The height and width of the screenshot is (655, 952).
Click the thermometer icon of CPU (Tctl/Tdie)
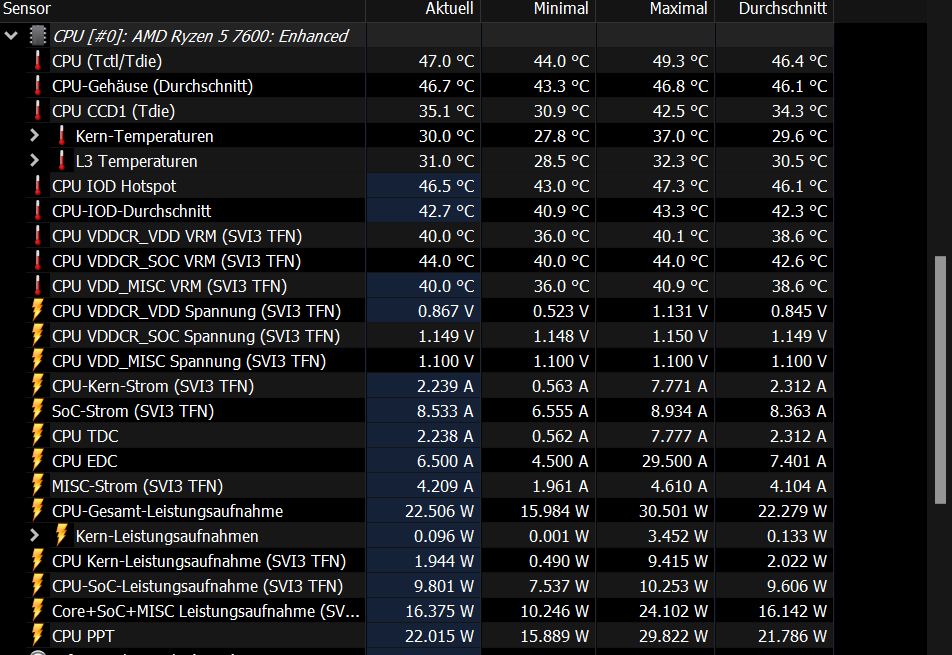pos(38,61)
